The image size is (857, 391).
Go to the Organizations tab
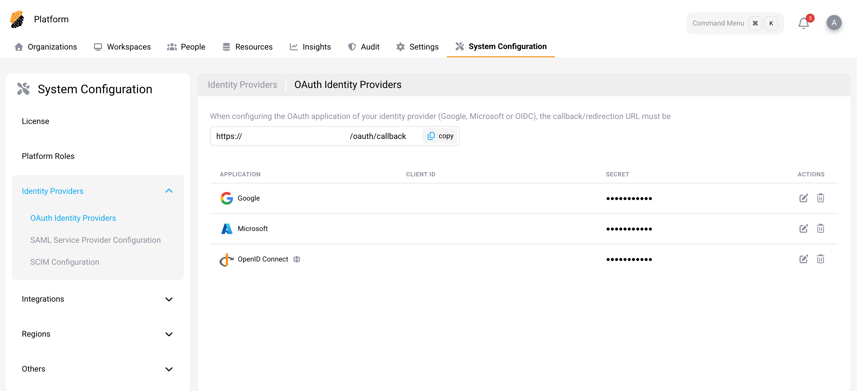pos(46,47)
